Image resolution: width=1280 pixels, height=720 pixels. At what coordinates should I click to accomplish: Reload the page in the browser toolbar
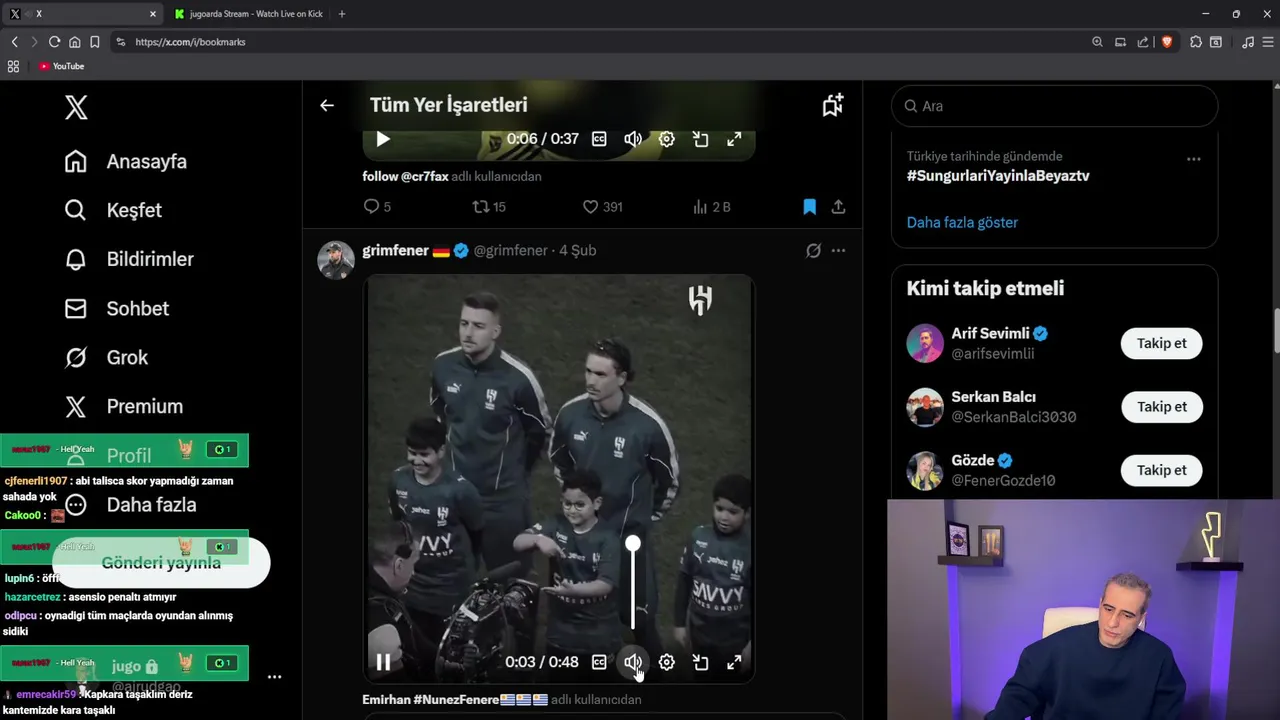click(54, 42)
